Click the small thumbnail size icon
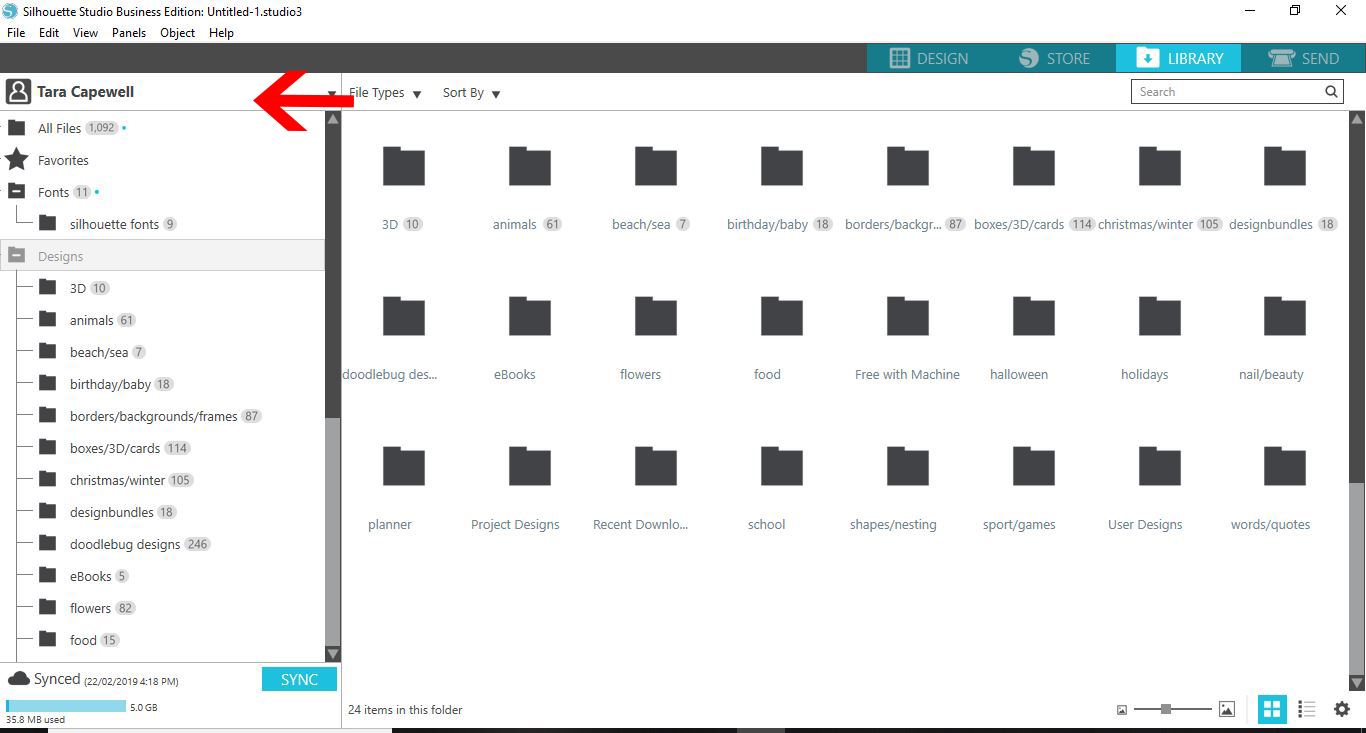The height and width of the screenshot is (733, 1366). (1122, 710)
